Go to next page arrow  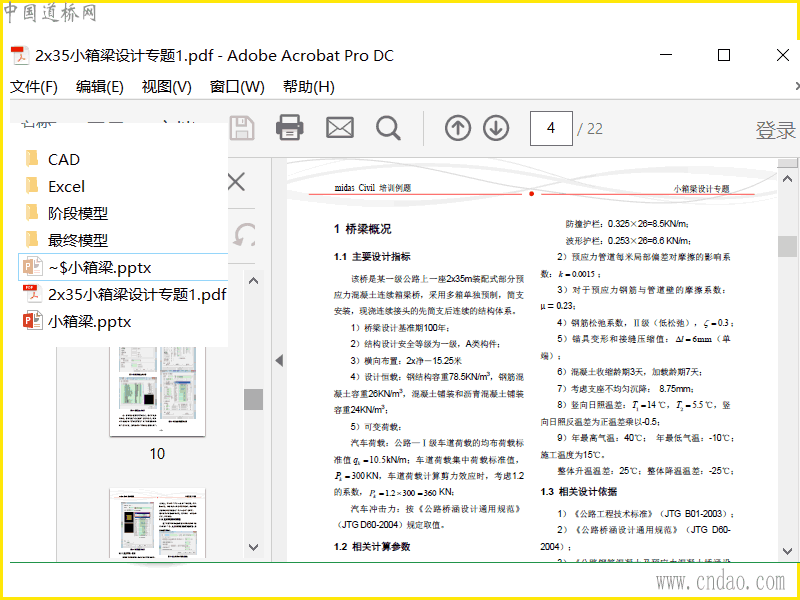496,128
